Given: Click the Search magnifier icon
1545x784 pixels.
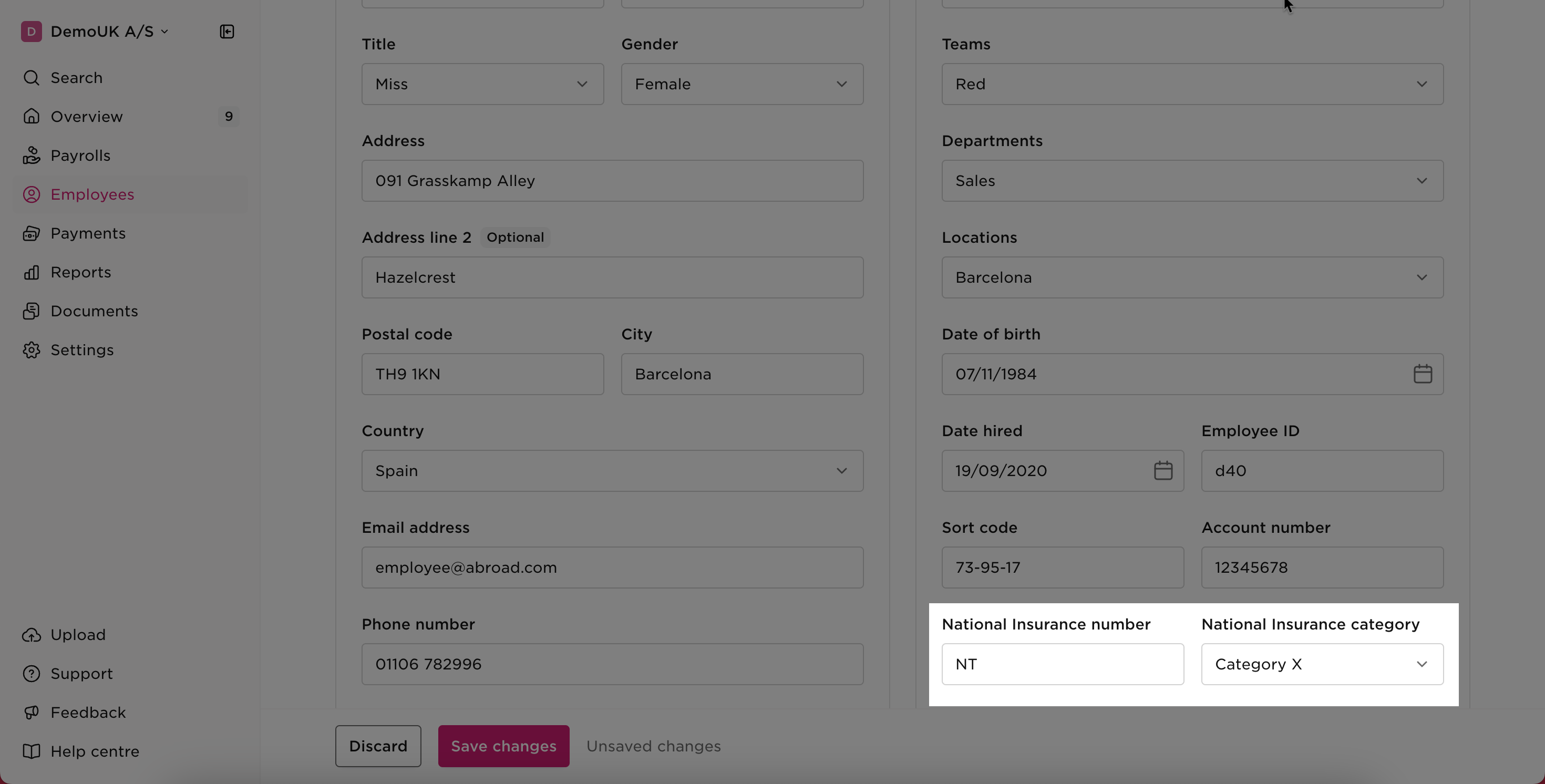Looking at the screenshot, I should (31, 78).
